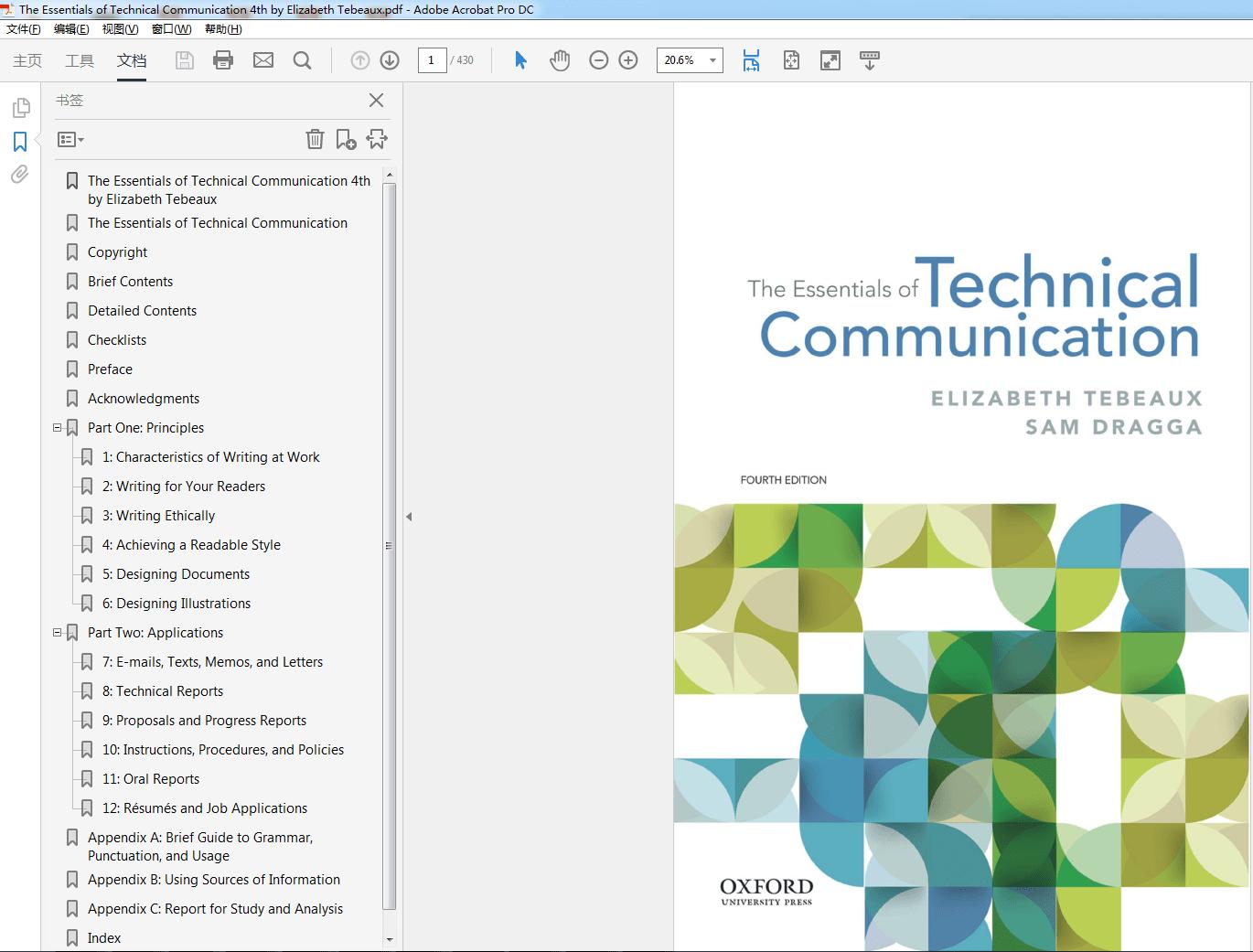
Task: Open the search magnifier tool
Action: [302, 60]
